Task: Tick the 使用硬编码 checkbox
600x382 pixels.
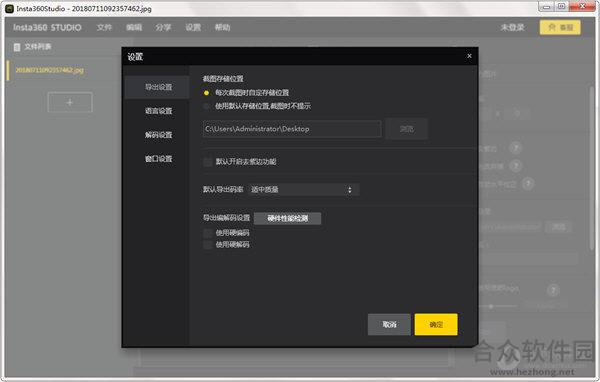Action: click(208, 233)
